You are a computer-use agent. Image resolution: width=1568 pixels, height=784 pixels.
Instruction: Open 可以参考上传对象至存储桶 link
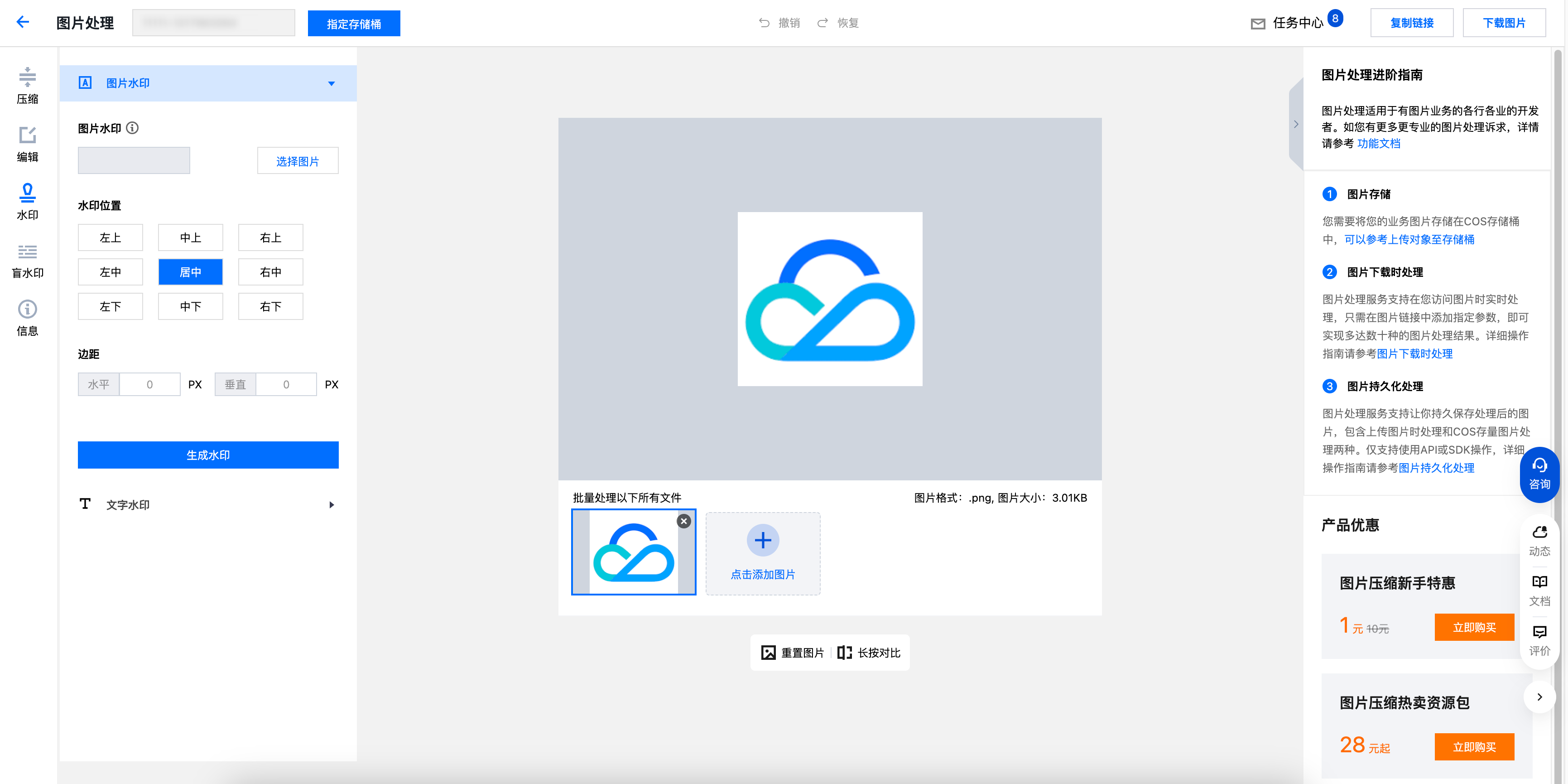coord(1409,239)
